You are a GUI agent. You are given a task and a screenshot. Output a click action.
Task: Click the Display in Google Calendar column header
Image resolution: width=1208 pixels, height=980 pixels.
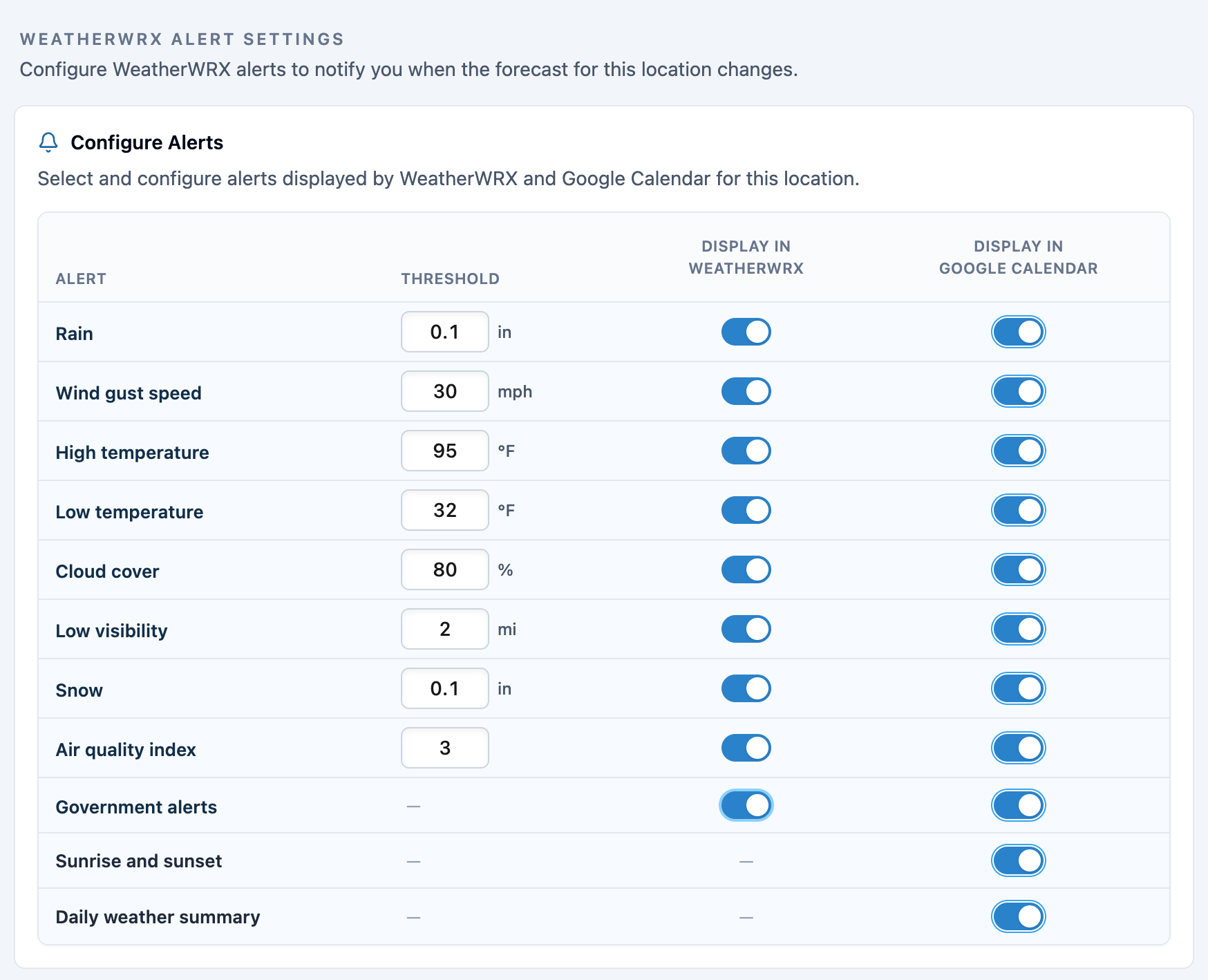[1018, 257]
